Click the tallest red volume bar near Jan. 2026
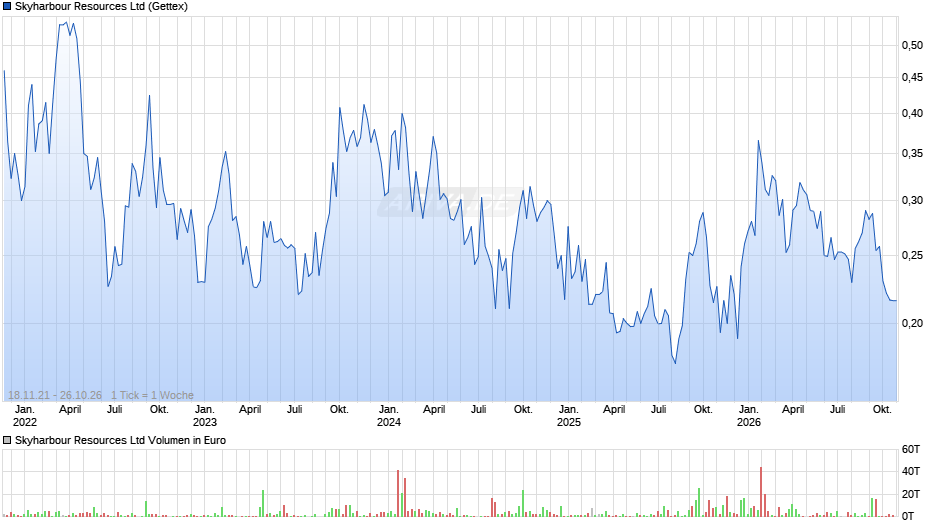This screenshot has height=526, width=940. click(761, 492)
